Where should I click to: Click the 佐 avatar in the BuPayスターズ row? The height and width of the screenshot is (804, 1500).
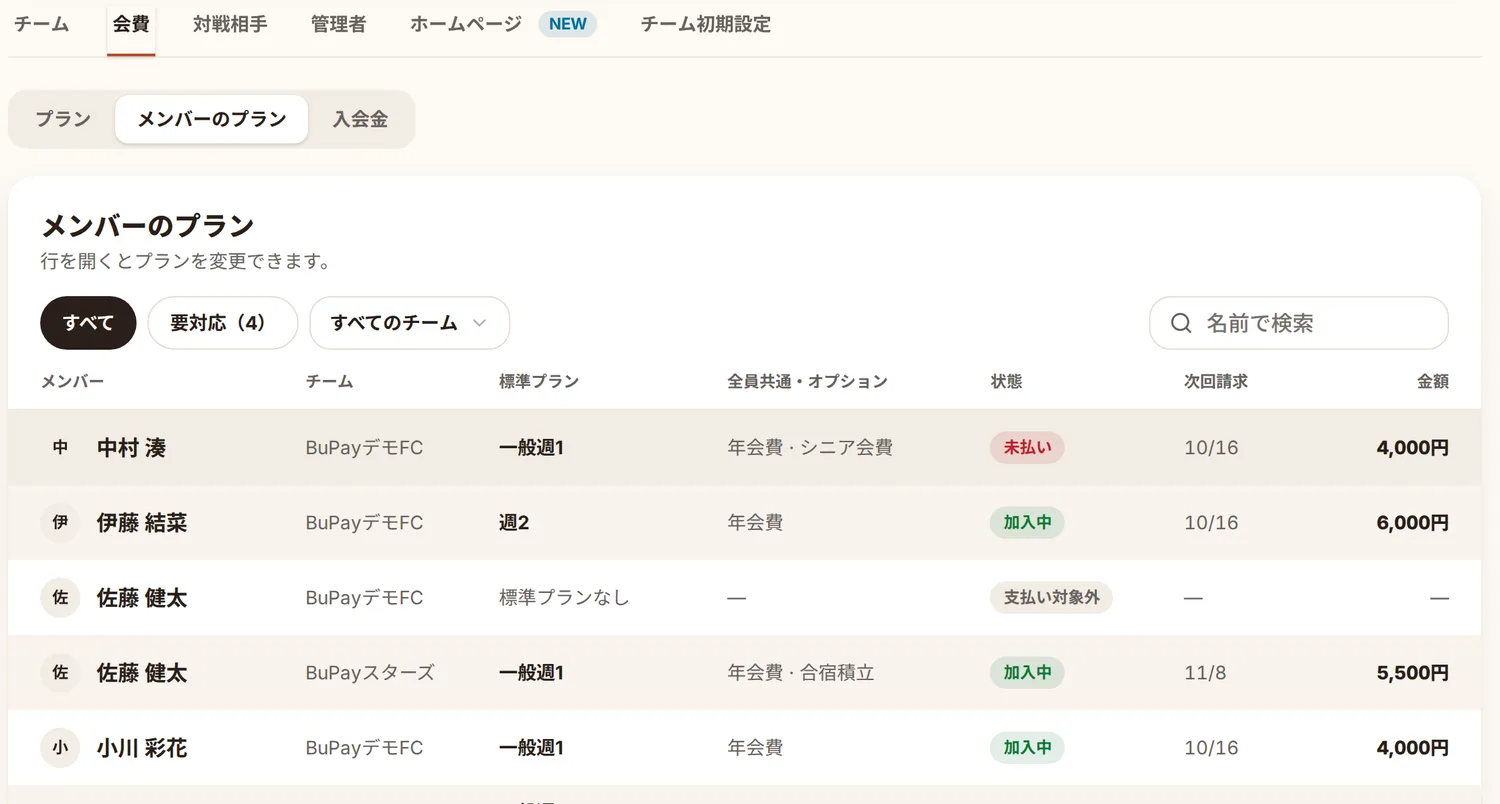(60, 673)
